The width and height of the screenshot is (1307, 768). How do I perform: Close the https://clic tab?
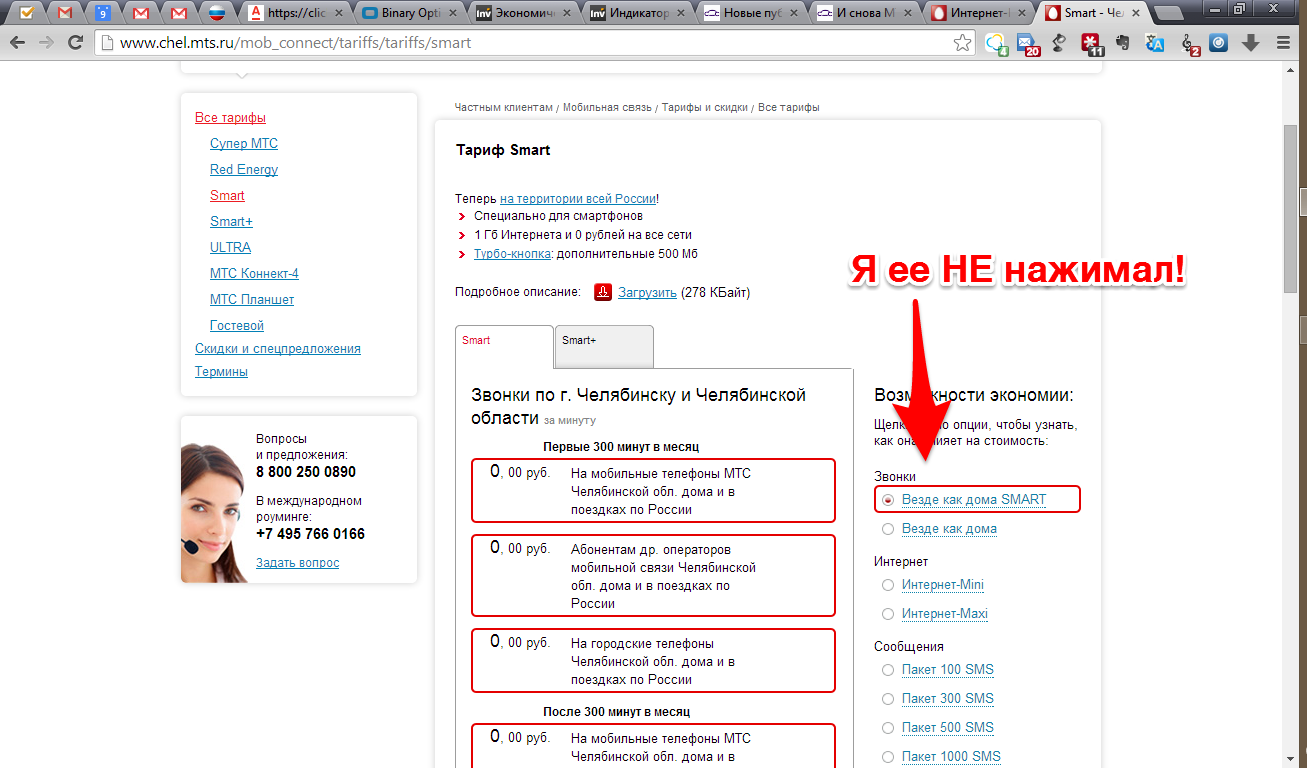pyautogui.click(x=340, y=13)
